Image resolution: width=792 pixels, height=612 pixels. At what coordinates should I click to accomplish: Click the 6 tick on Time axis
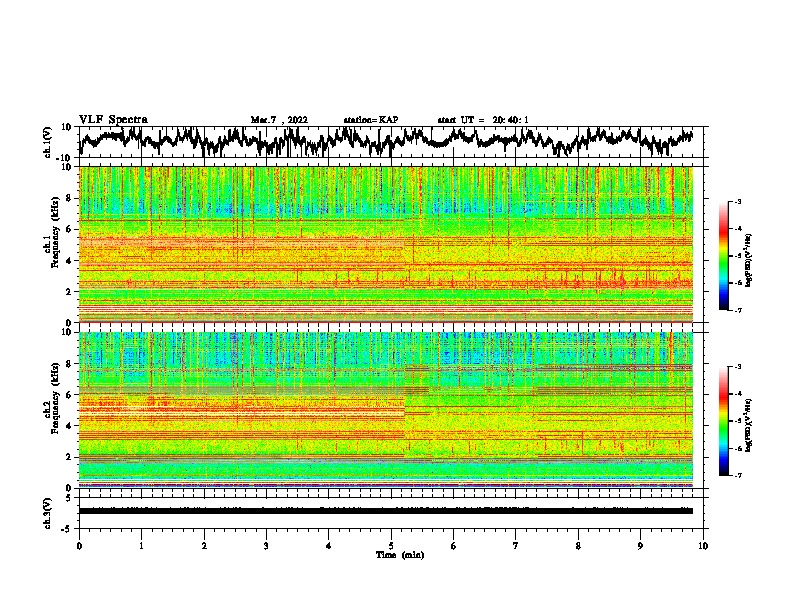(454, 546)
